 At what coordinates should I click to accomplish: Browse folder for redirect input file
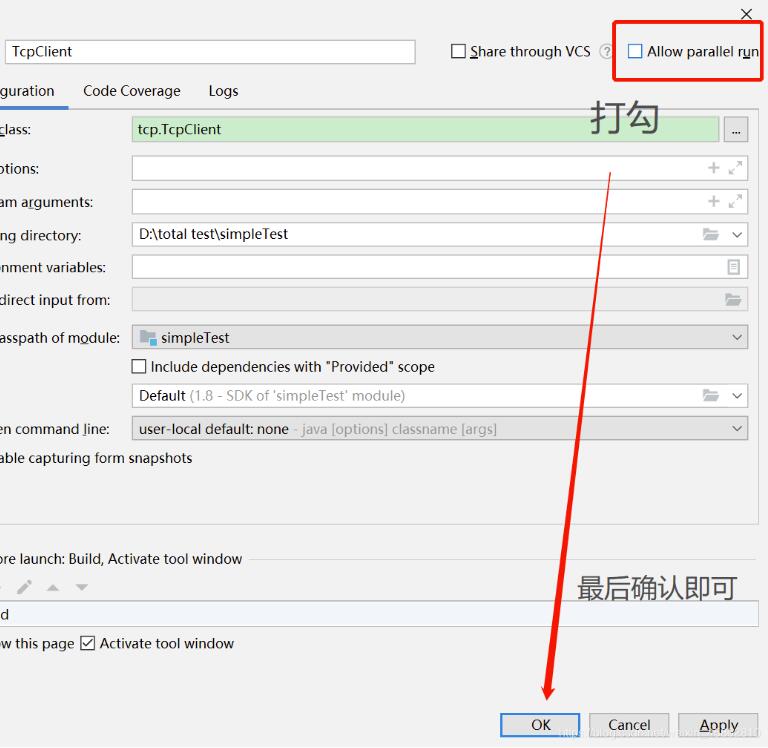(x=733, y=299)
